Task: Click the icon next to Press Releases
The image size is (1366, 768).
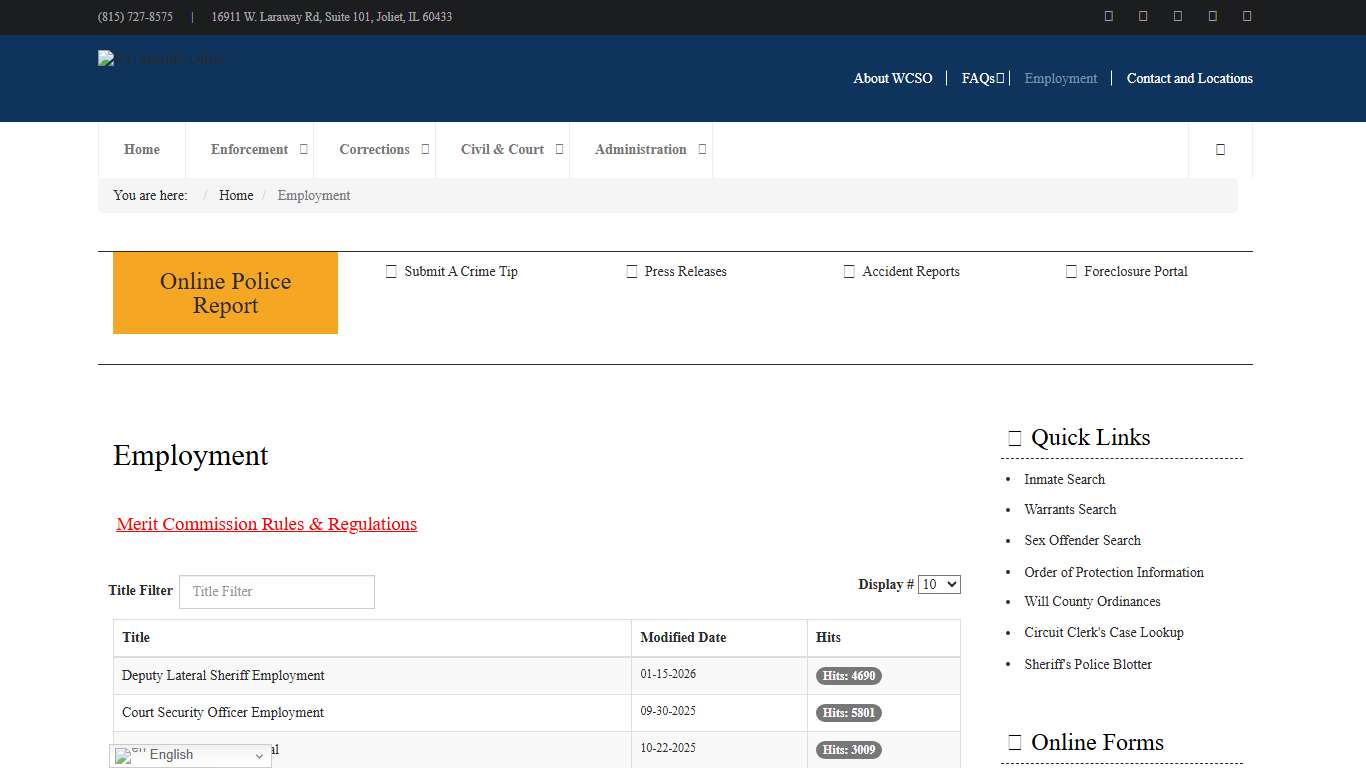Action: 631,272
